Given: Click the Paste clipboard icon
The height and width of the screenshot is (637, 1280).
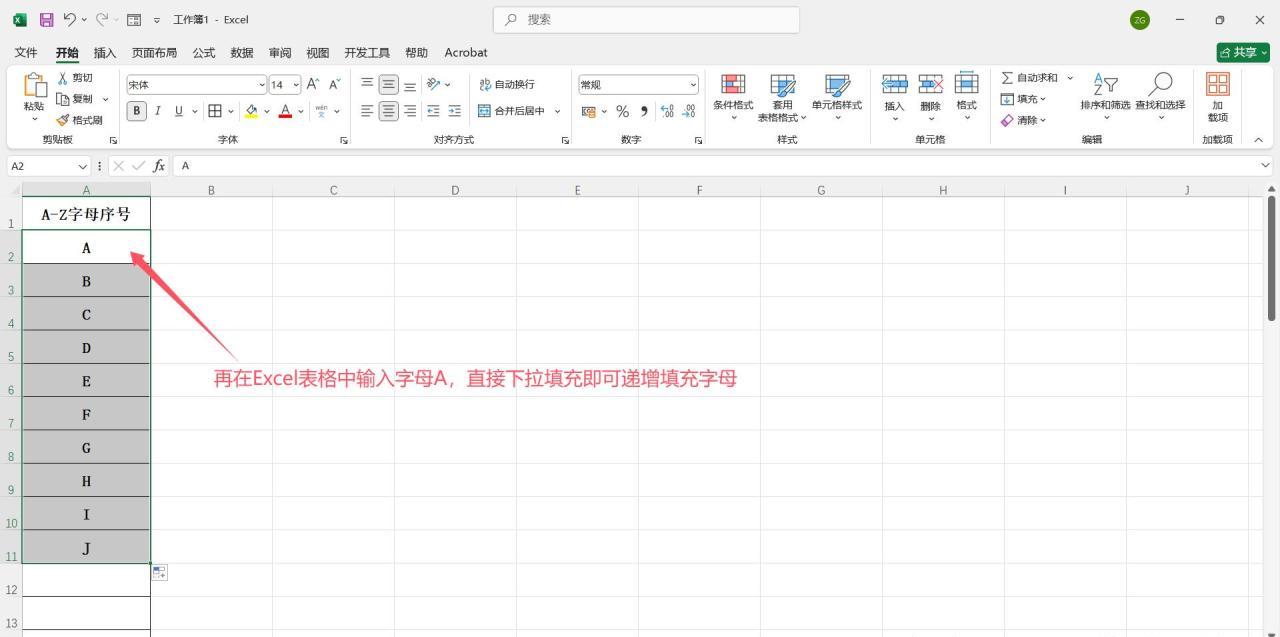Looking at the screenshot, I should (34, 88).
